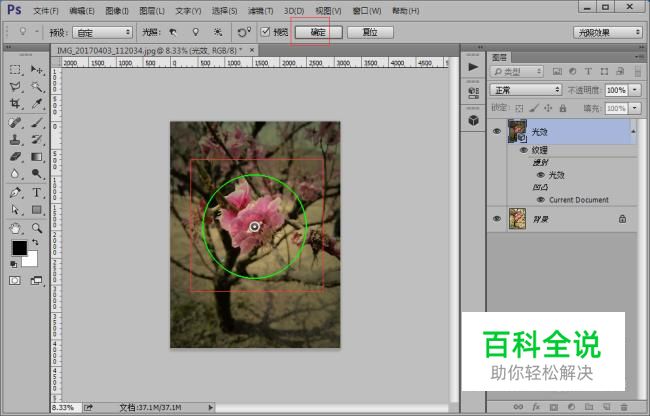
Task: Change the screen mode
Action: 36,281
